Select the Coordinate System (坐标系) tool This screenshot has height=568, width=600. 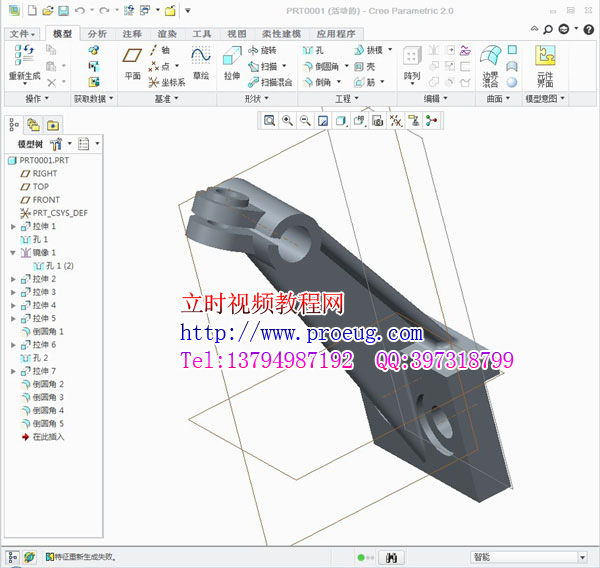pos(167,82)
